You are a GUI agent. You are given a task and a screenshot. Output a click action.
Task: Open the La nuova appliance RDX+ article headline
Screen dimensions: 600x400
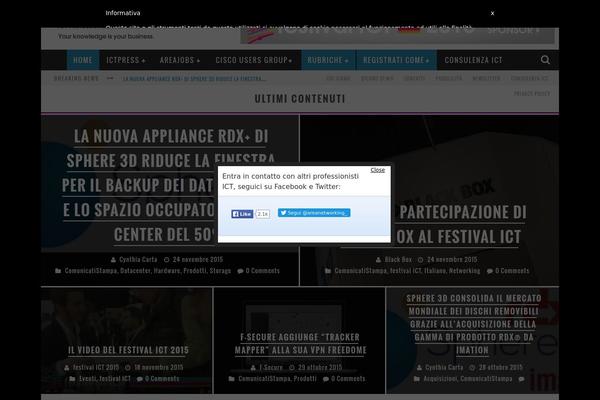(x=170, y=185)
